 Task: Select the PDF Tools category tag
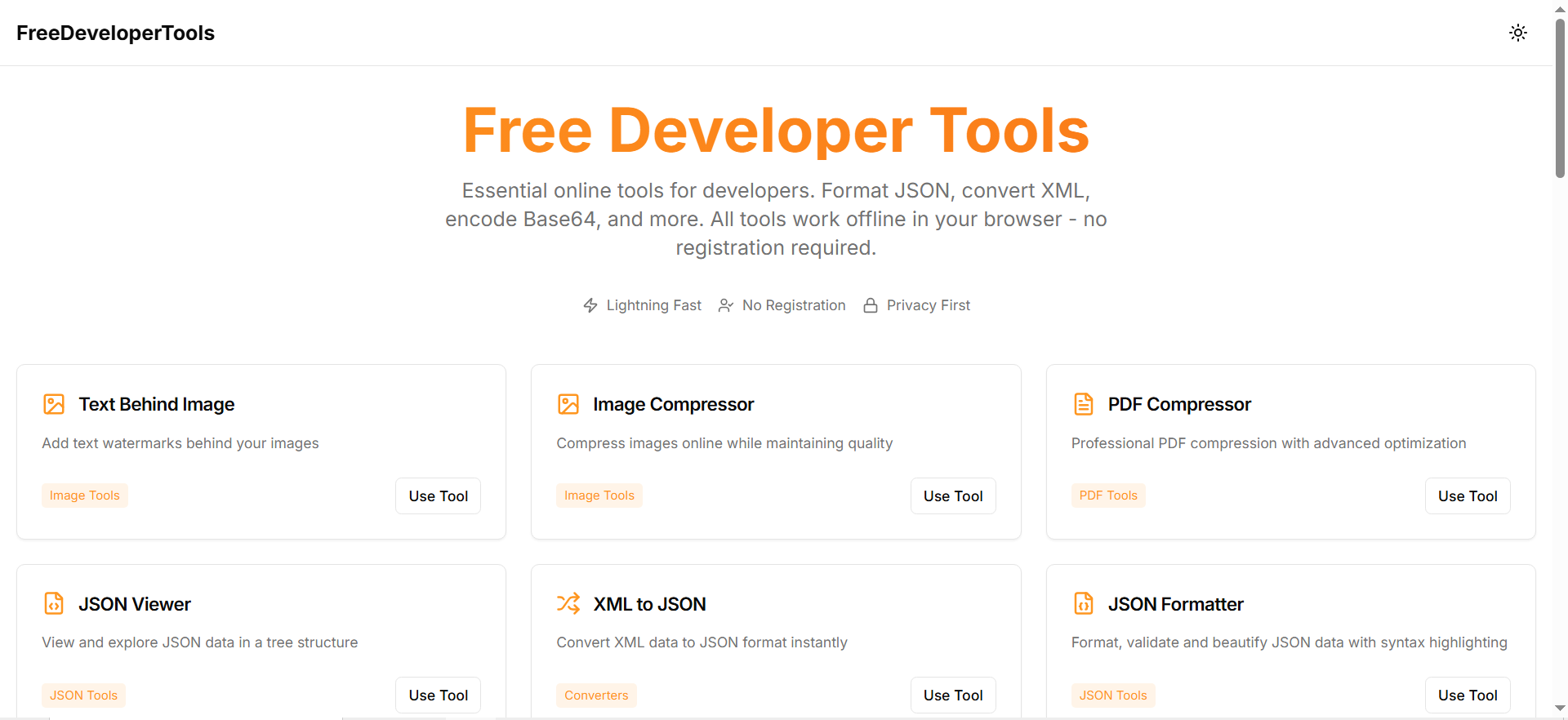tap(1107, 496)
